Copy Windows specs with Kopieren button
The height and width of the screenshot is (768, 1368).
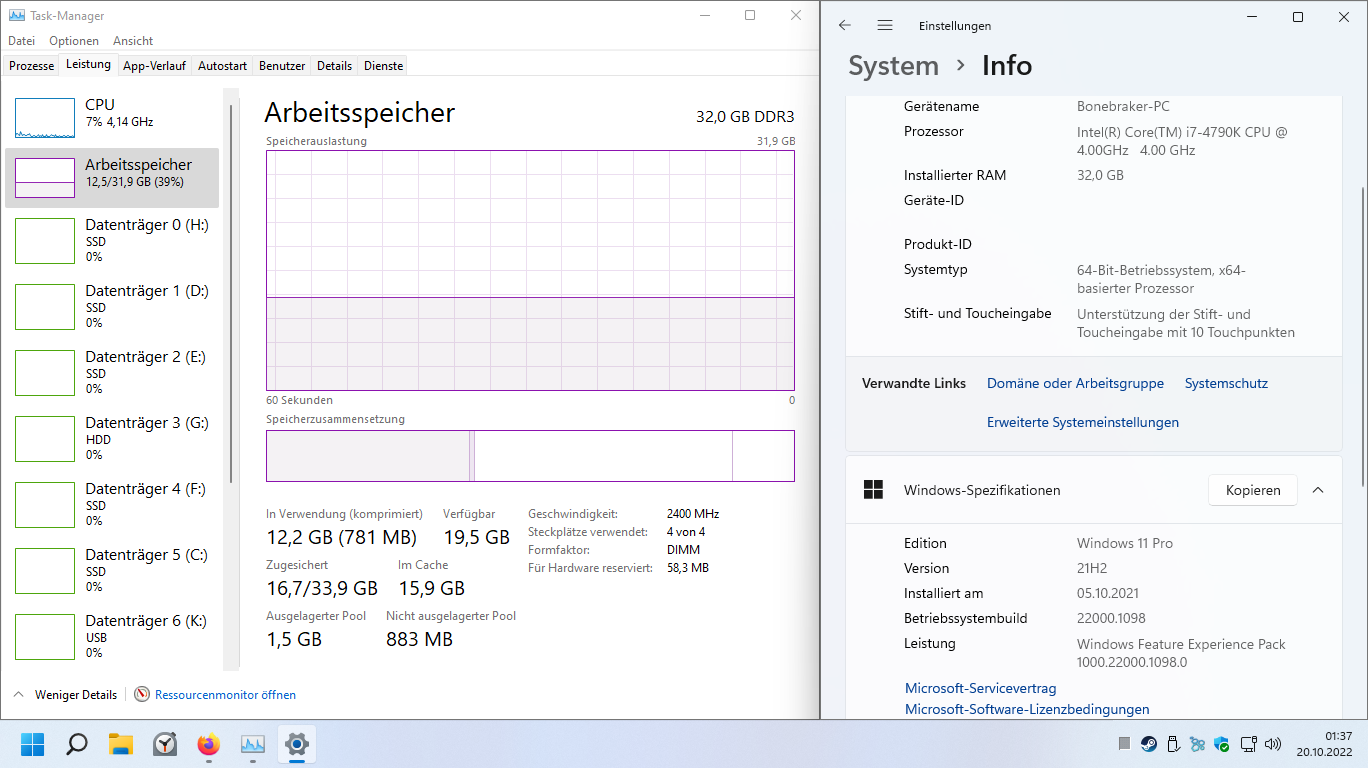coord(1253,490)
